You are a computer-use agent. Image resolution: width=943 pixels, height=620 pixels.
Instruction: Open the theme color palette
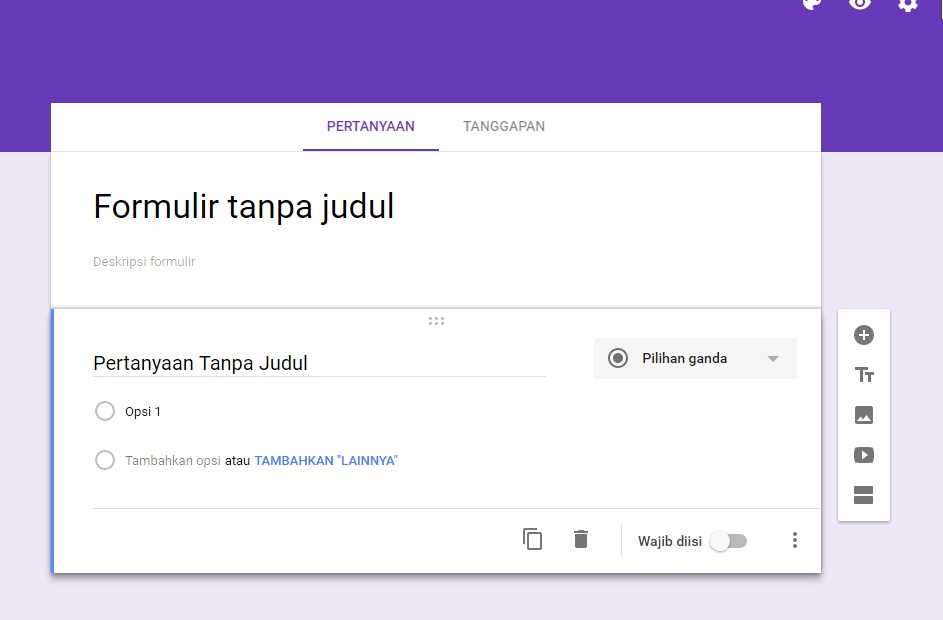[x=810, y=5]
